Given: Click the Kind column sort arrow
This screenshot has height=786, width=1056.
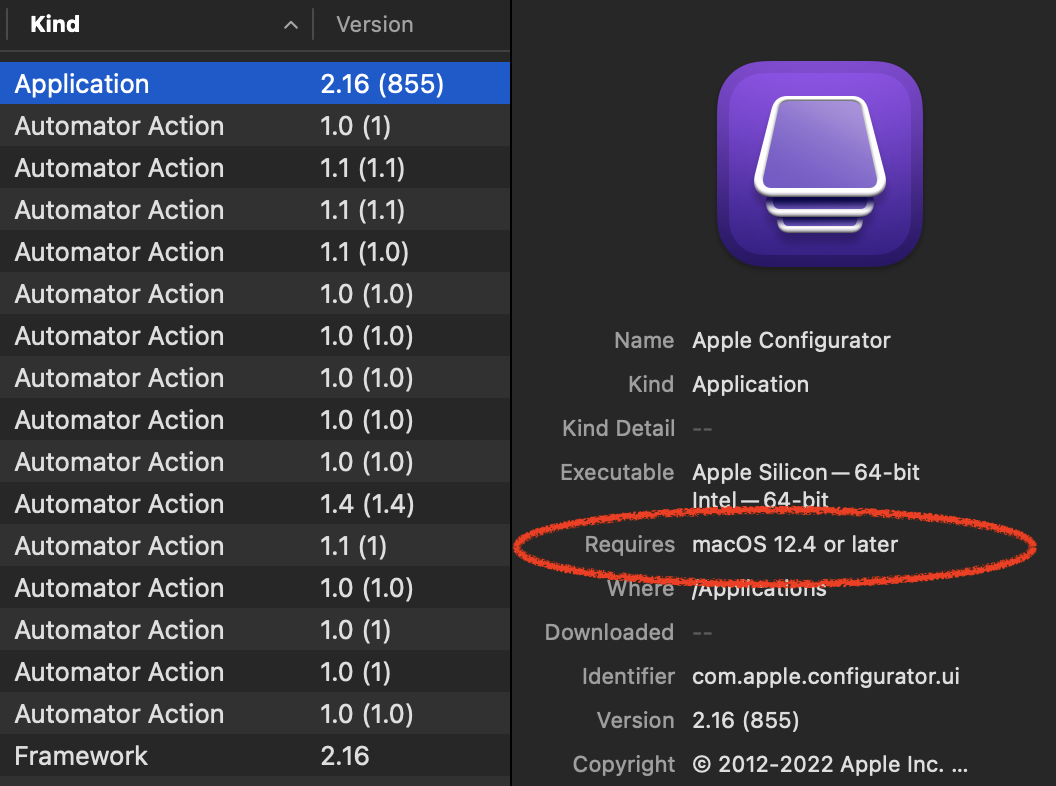Looking at the screenshot, I should coord(290,26).
